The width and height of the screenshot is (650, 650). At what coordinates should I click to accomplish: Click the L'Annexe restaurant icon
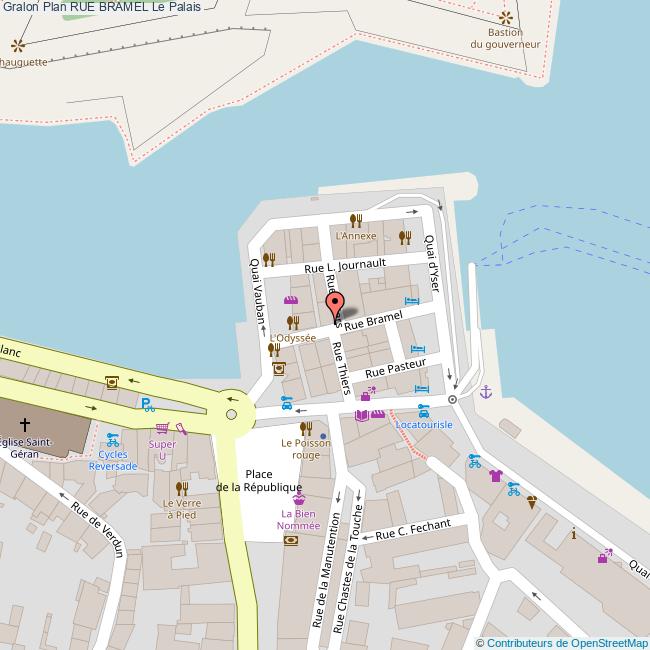[355, 221]
